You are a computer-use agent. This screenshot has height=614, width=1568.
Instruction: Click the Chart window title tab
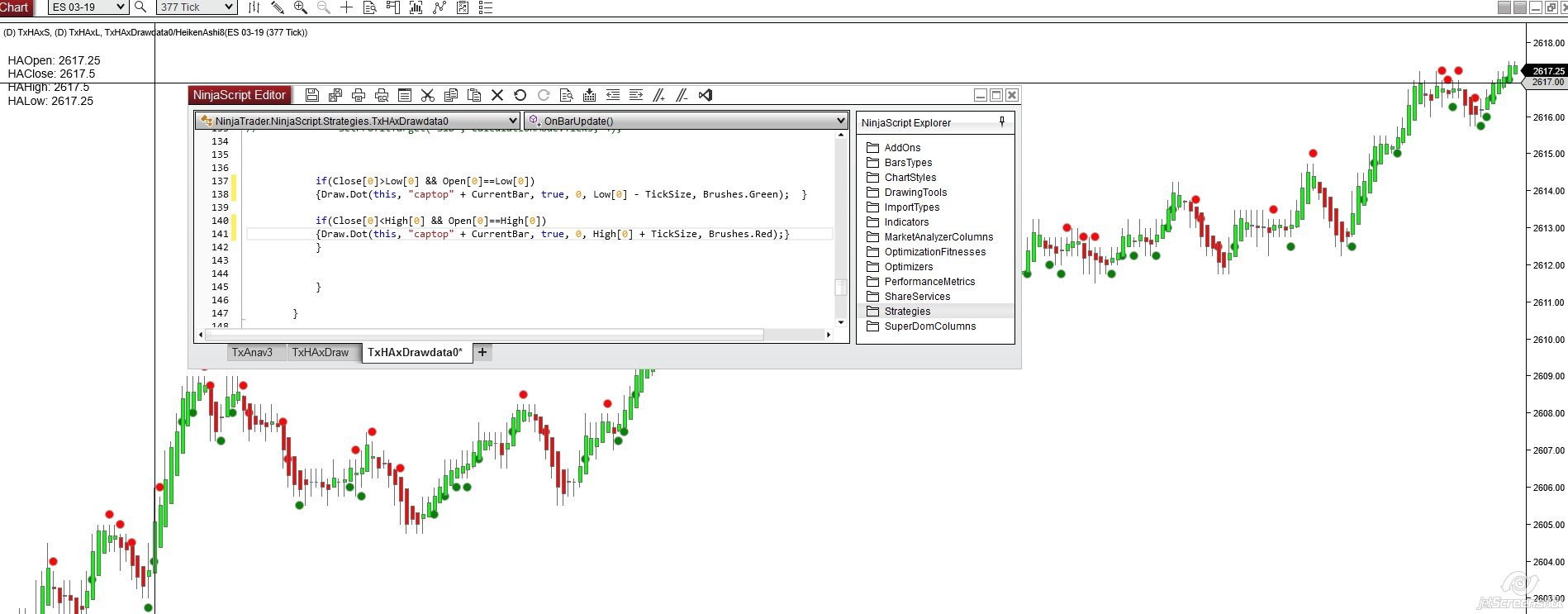15,7
